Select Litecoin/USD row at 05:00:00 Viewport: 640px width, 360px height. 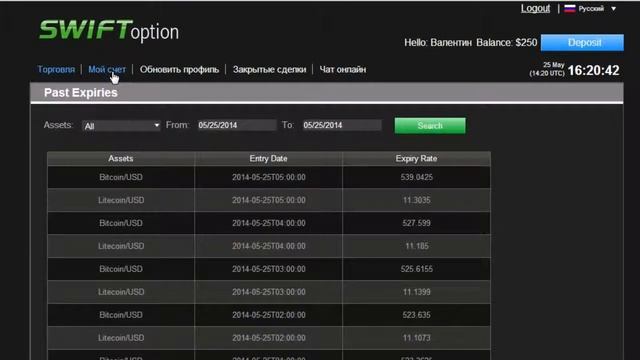pos(269,200)
